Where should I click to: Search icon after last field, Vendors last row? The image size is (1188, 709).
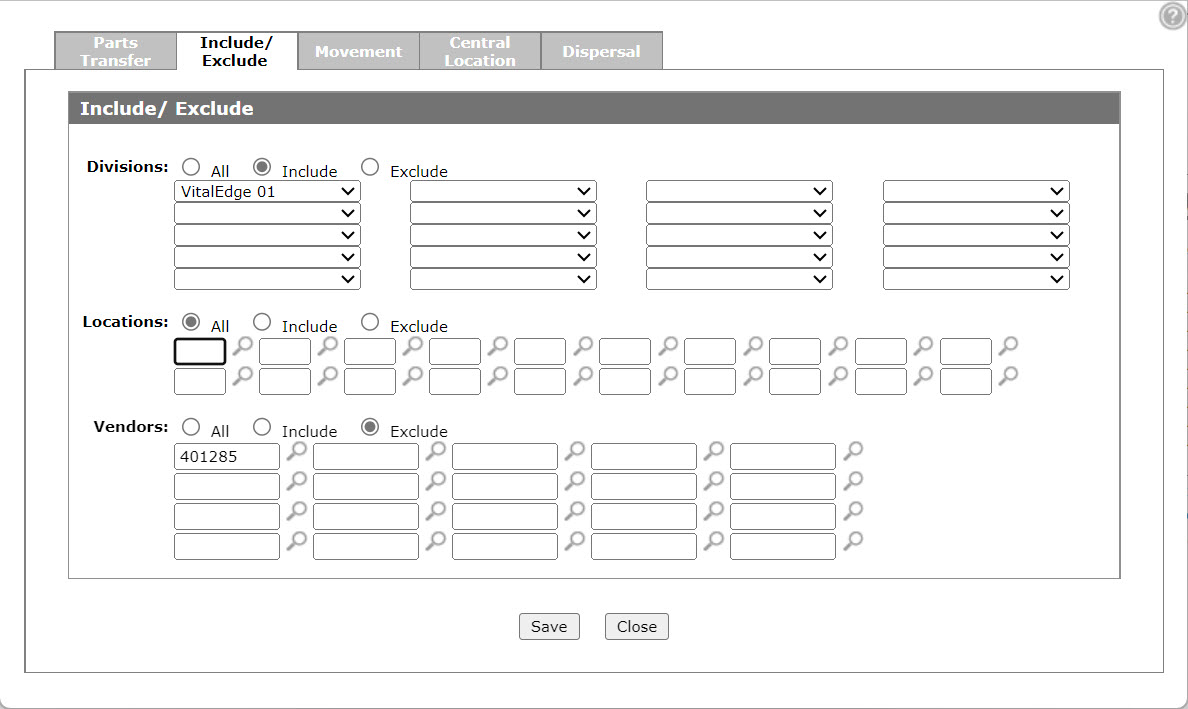853,540
